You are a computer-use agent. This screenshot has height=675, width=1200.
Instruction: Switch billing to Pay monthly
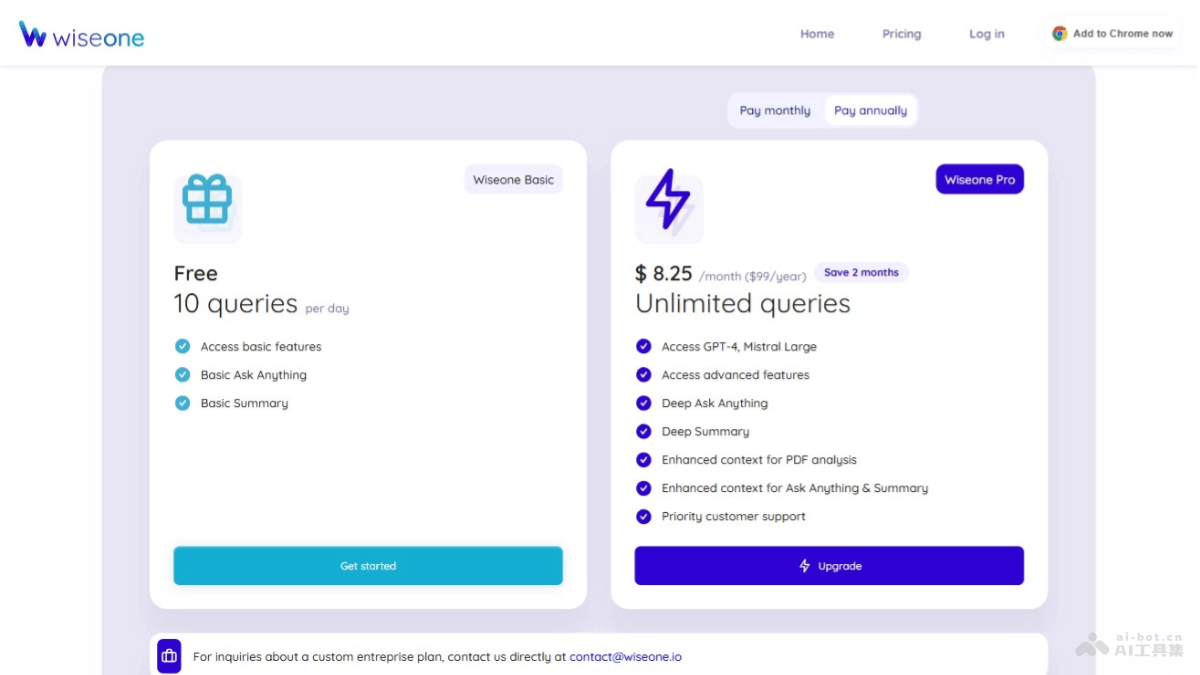click(775, 111)
